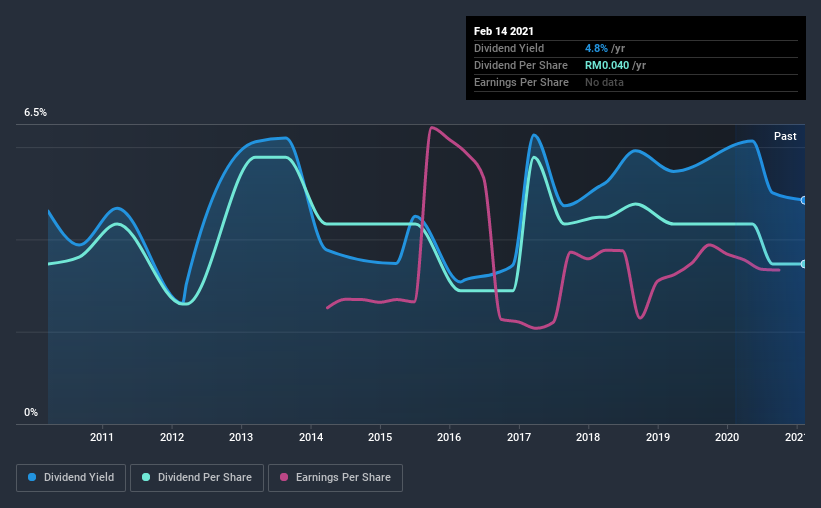The width and height of the screenshot is (821, 508).
Task: Click the Past label in the chart
Action: [785, 136]
